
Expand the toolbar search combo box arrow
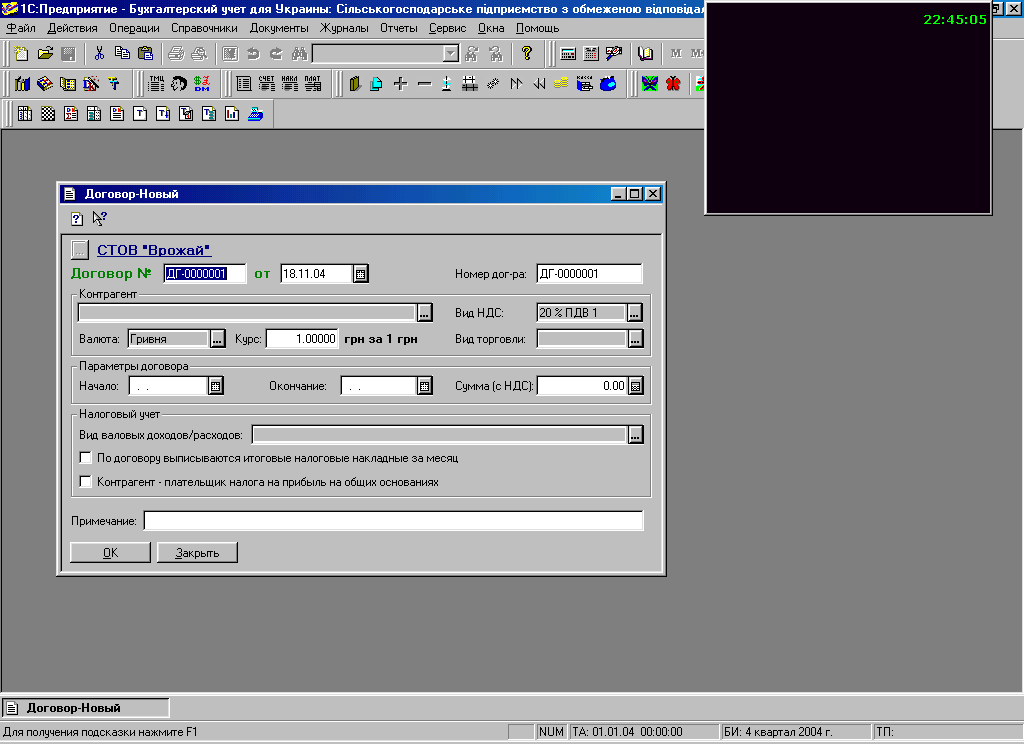tap(451, 54)
